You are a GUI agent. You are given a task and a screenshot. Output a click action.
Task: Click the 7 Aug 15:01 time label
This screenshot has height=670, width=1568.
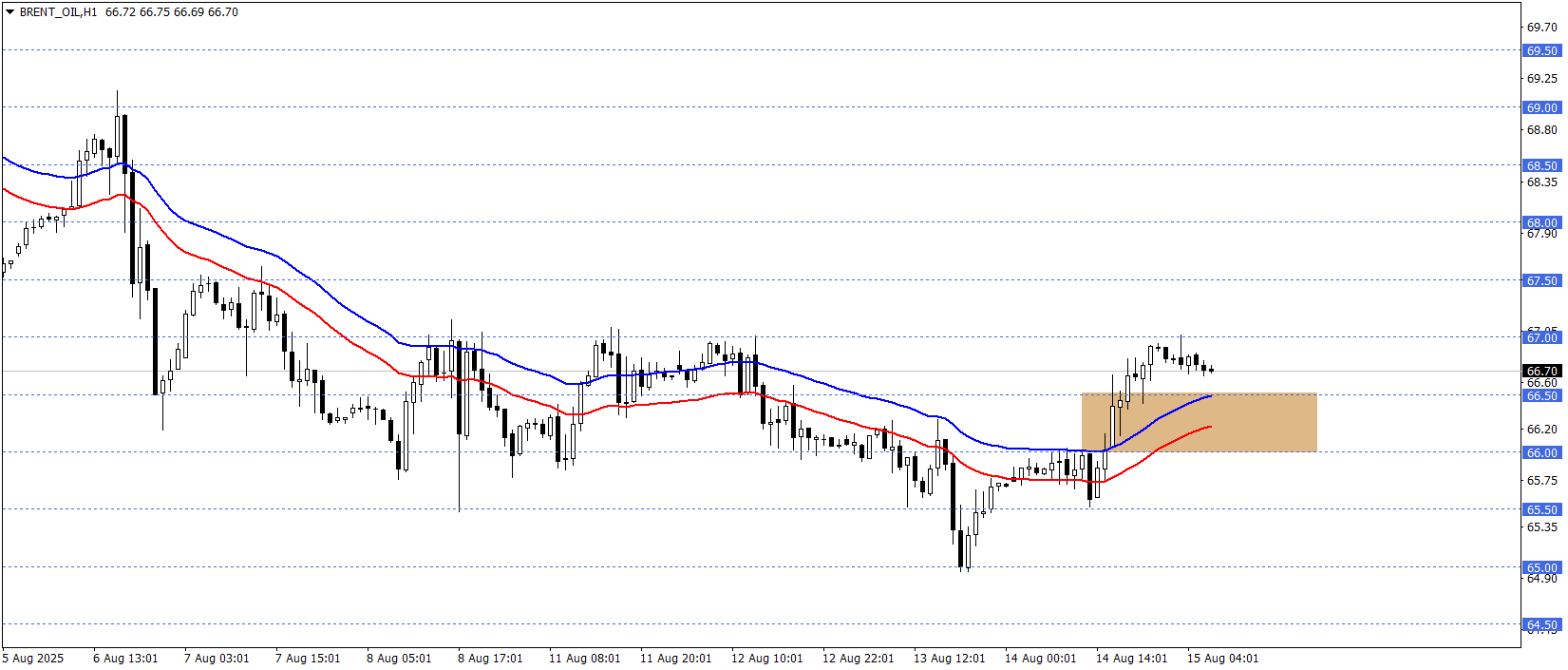308,658
